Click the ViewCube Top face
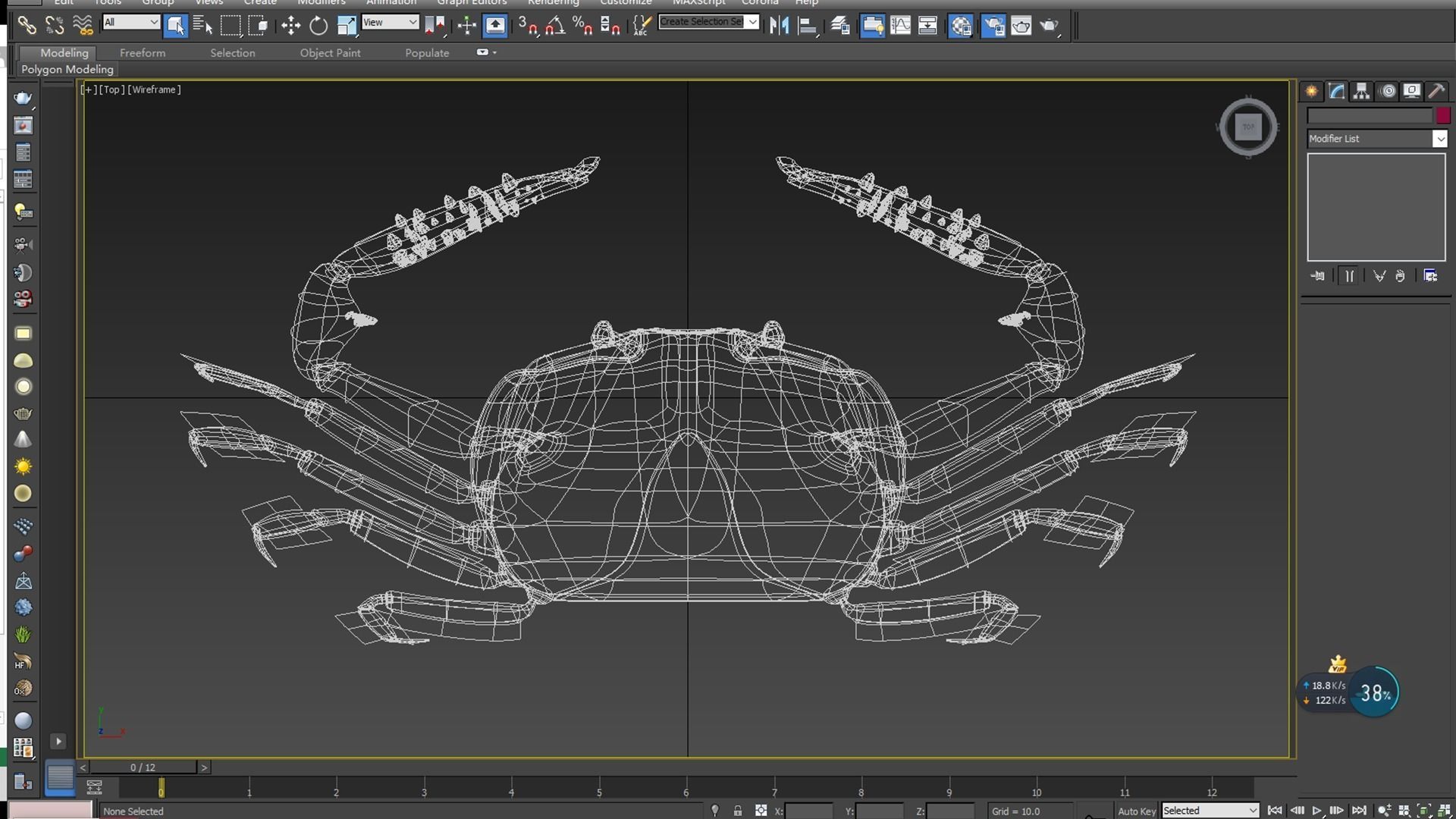1456x819 pixels. pyautogui.click(x=1248, y=127)
